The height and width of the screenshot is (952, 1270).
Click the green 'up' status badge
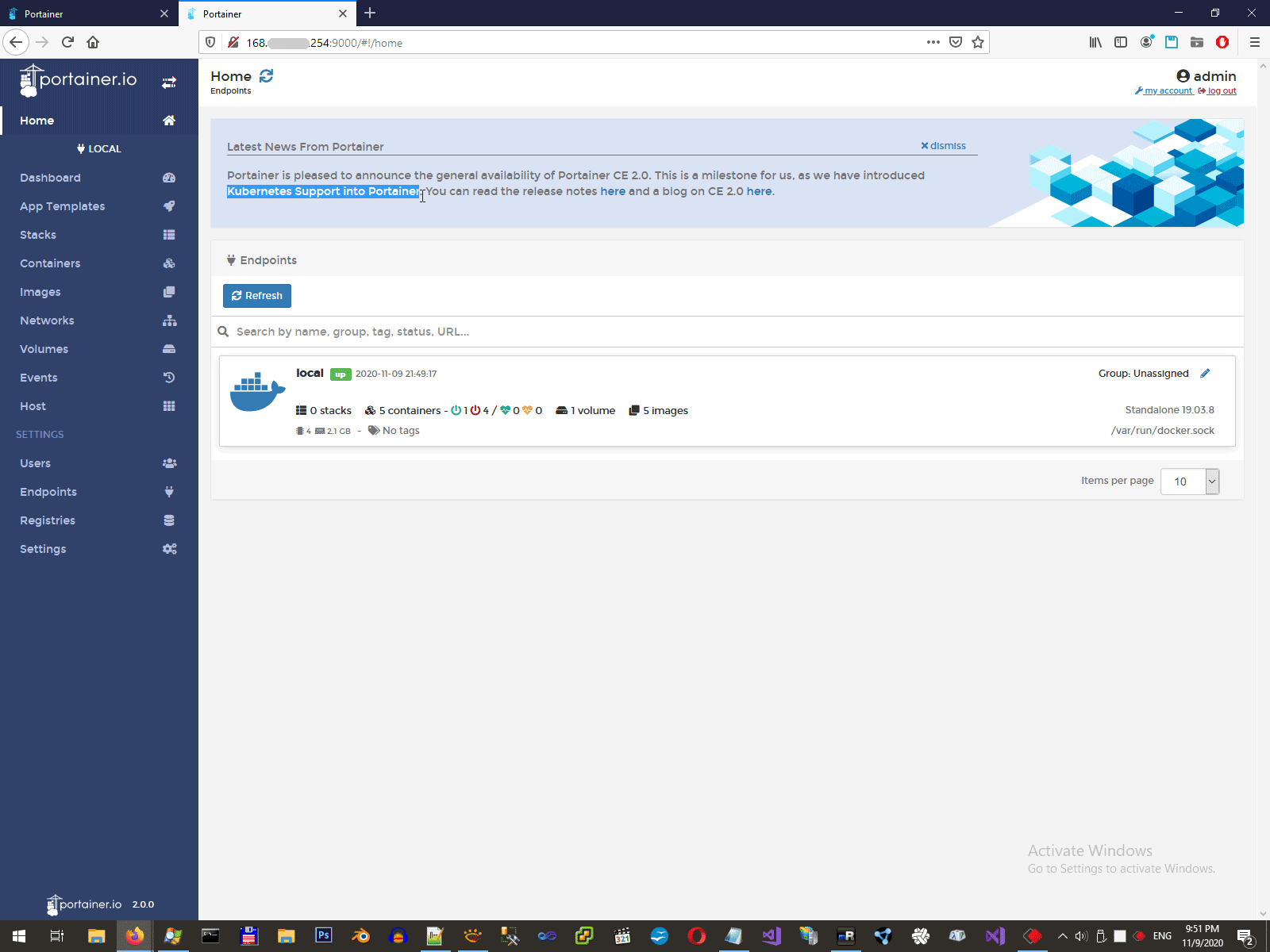(x=341, y=374)
